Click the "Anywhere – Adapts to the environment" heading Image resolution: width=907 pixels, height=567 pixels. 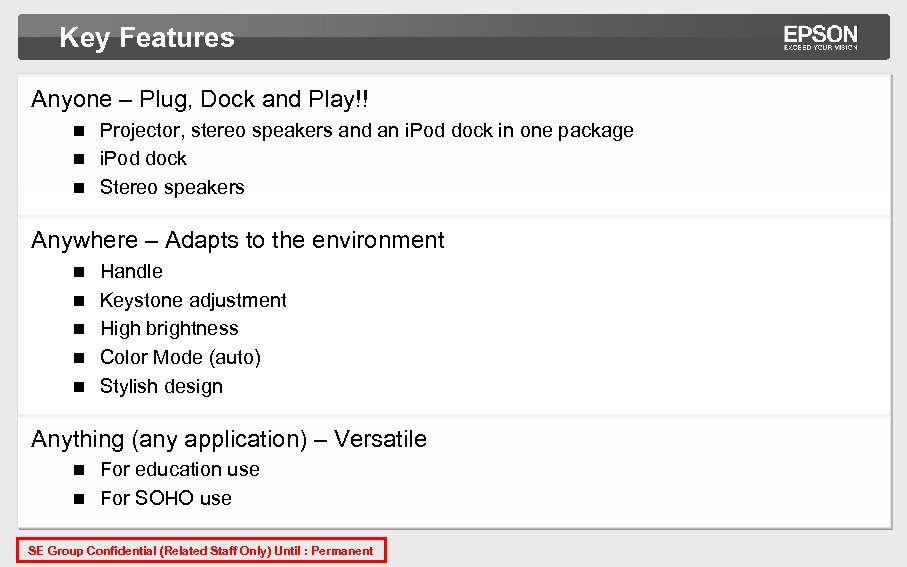click(237, 240)
